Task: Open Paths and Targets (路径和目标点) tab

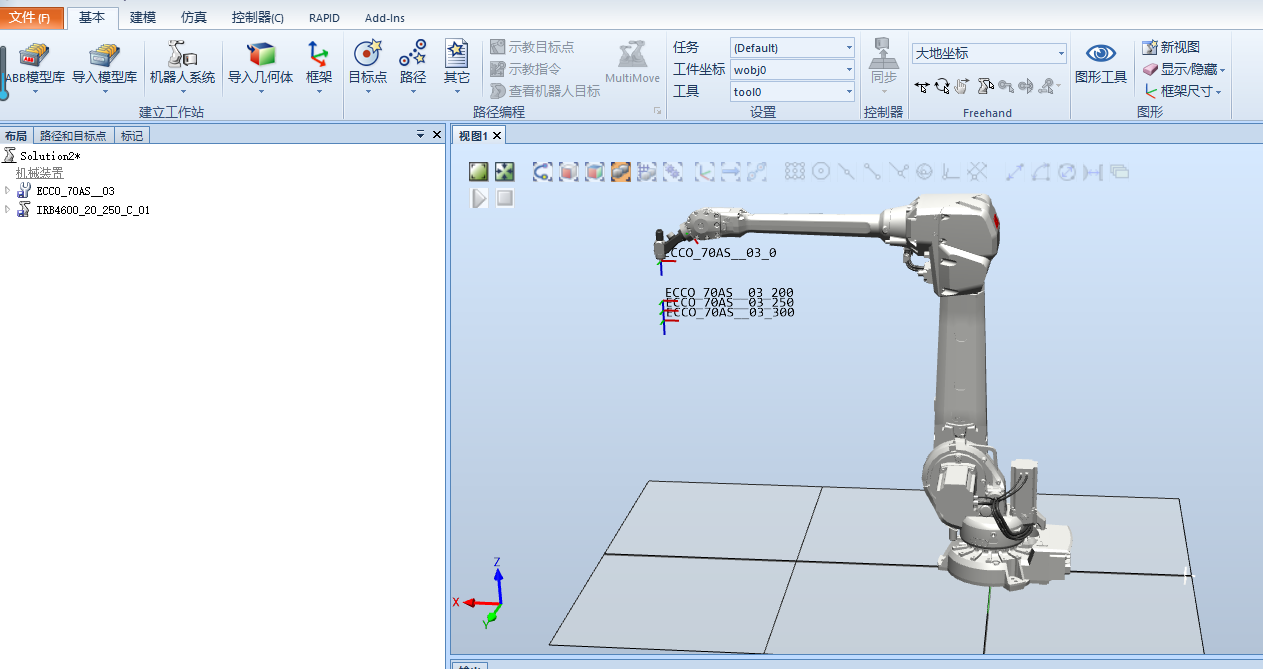Action: click(73, 136)
